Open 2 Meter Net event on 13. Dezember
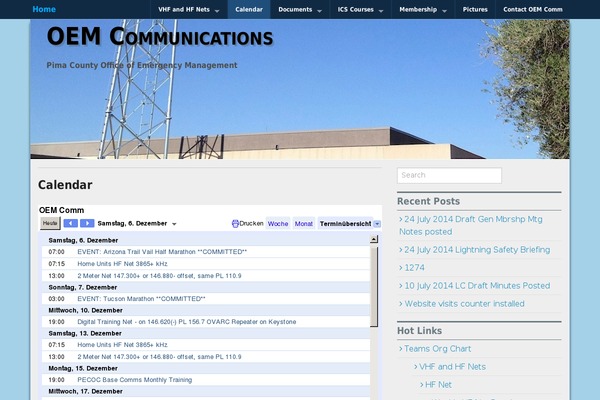This screenshot has width=600, height=400. [159, 357]
